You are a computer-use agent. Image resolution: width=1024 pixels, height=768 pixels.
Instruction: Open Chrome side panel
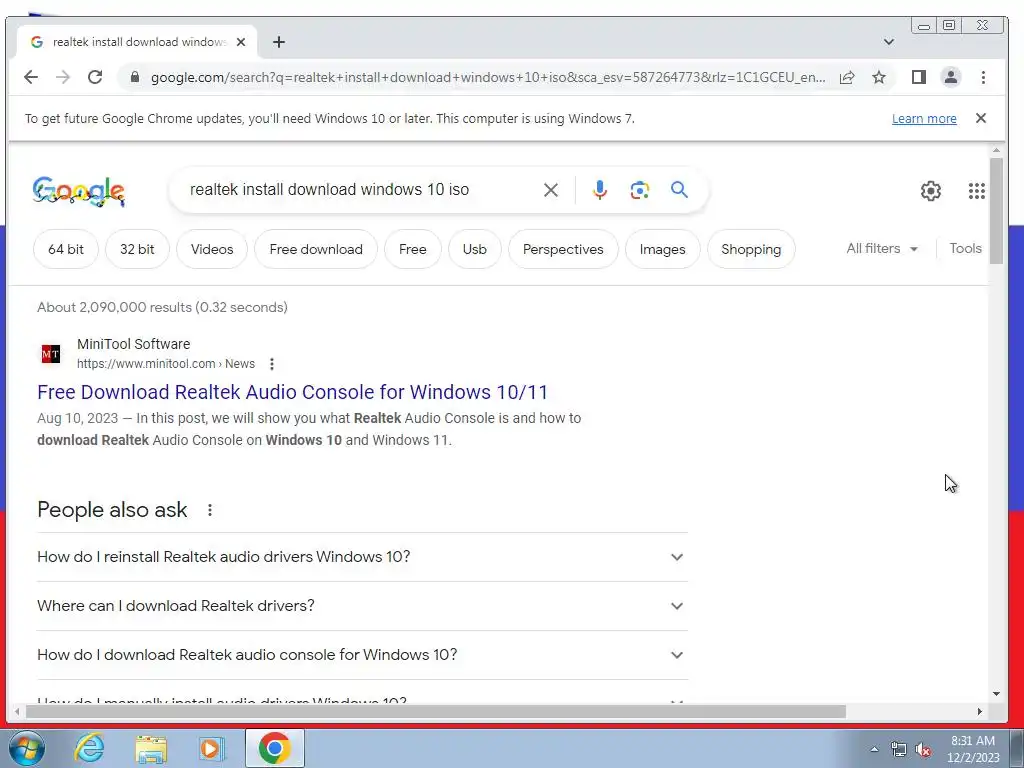click(919, 77)
